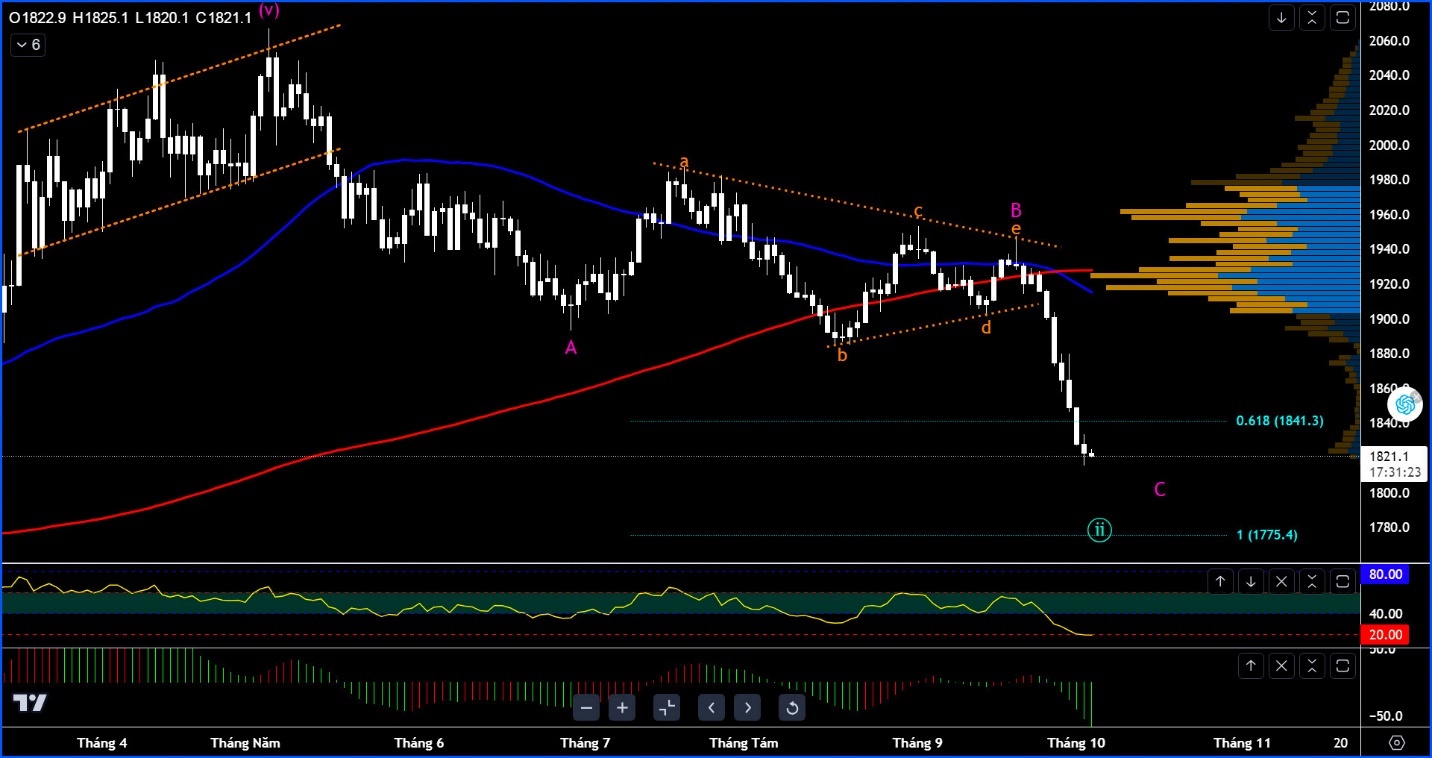Click the red 20.00 RSI level label
Image resolution: width=1432 pixels, height=758 pixels.
[1385, 634]
